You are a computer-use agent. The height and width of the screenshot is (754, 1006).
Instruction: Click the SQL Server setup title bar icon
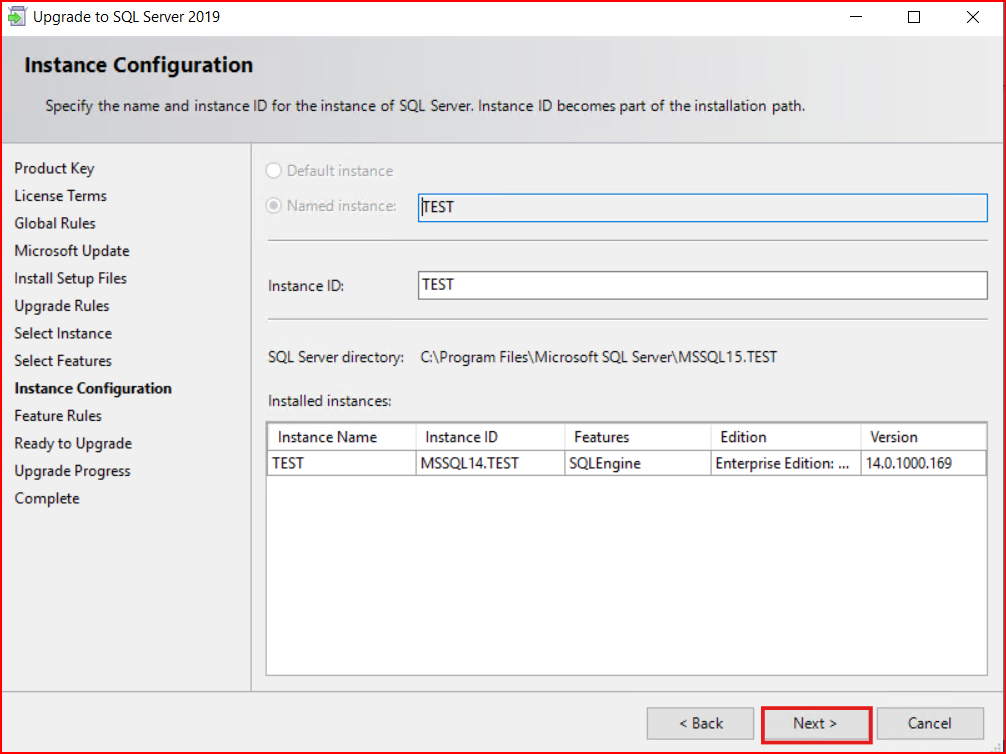tap(17, 17)
